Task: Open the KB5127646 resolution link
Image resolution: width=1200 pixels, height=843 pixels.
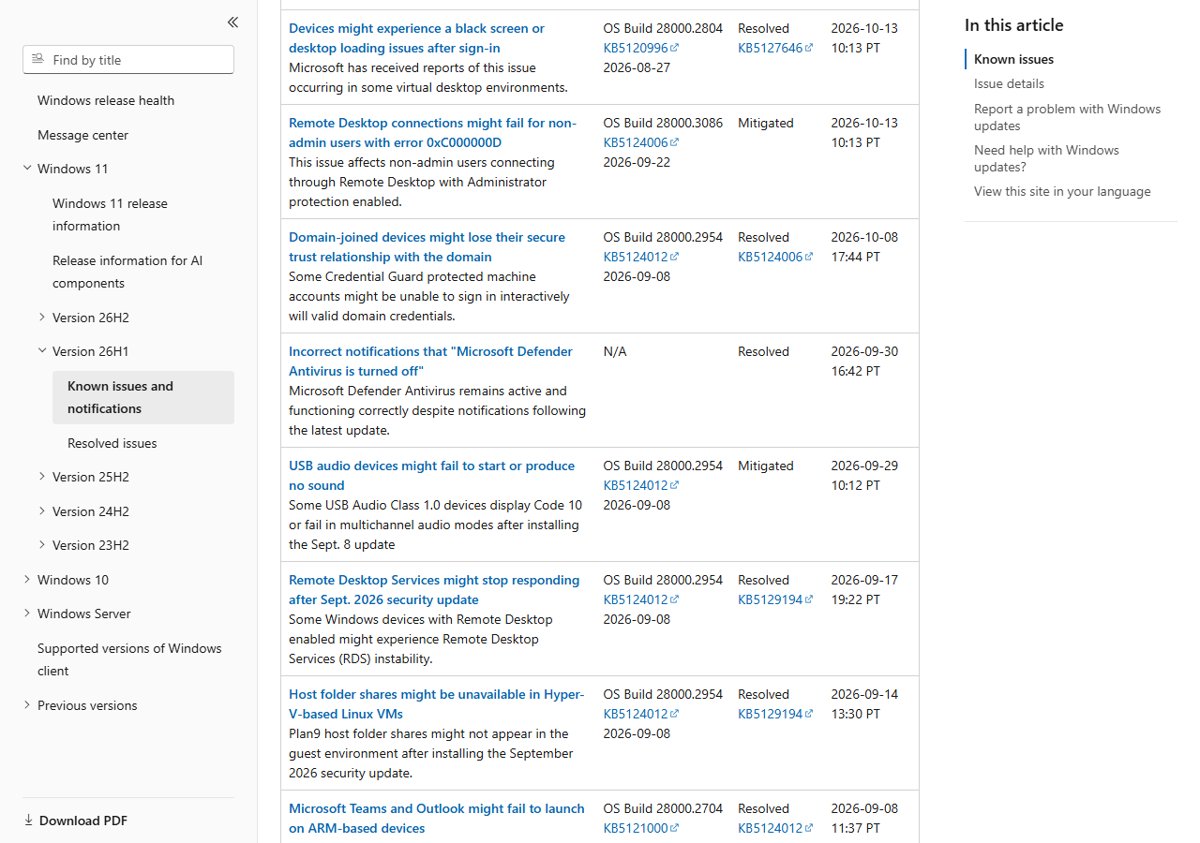Action: coord(775,48)
